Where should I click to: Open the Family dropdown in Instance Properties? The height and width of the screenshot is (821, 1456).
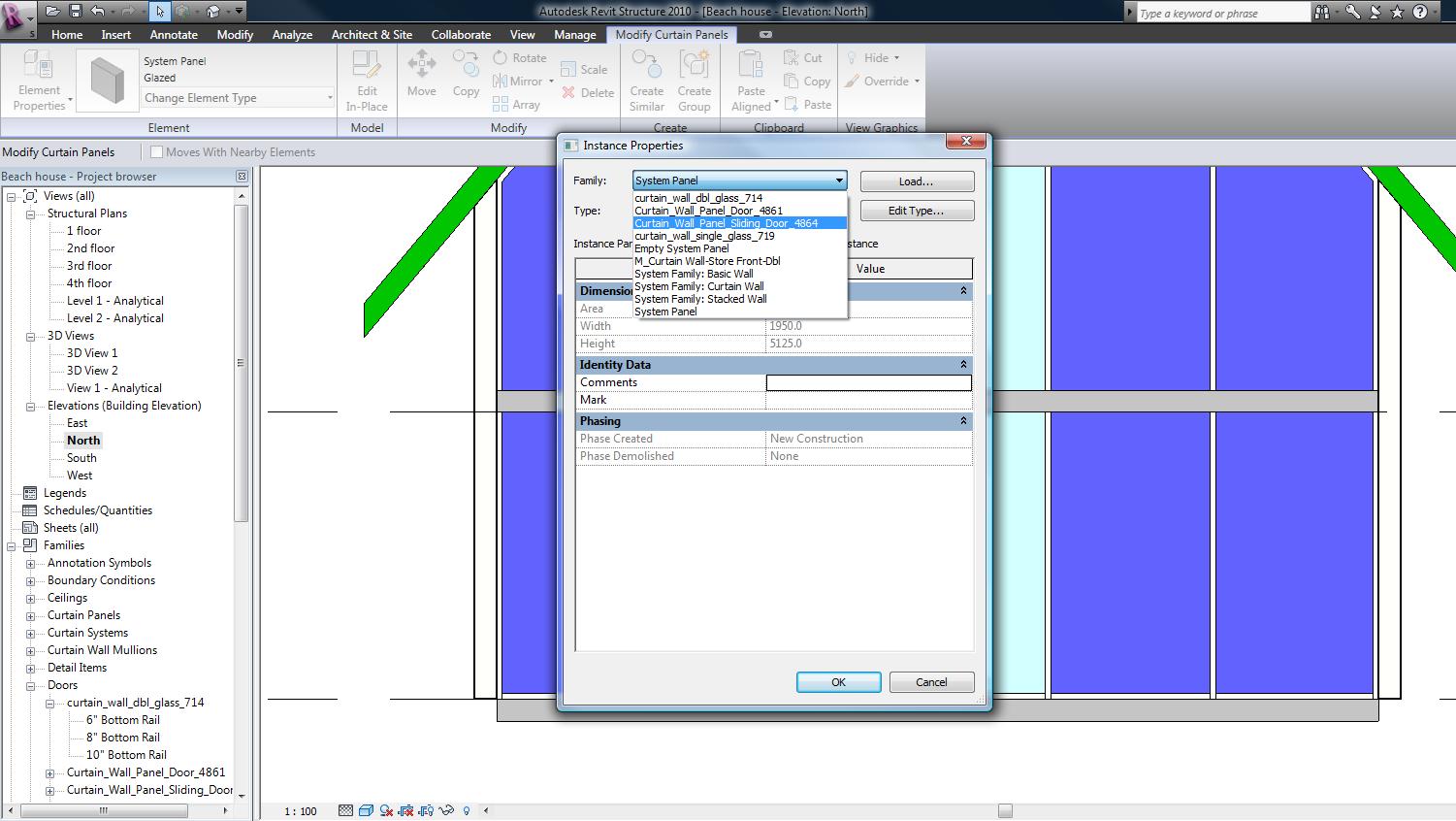tap(739, 181)
